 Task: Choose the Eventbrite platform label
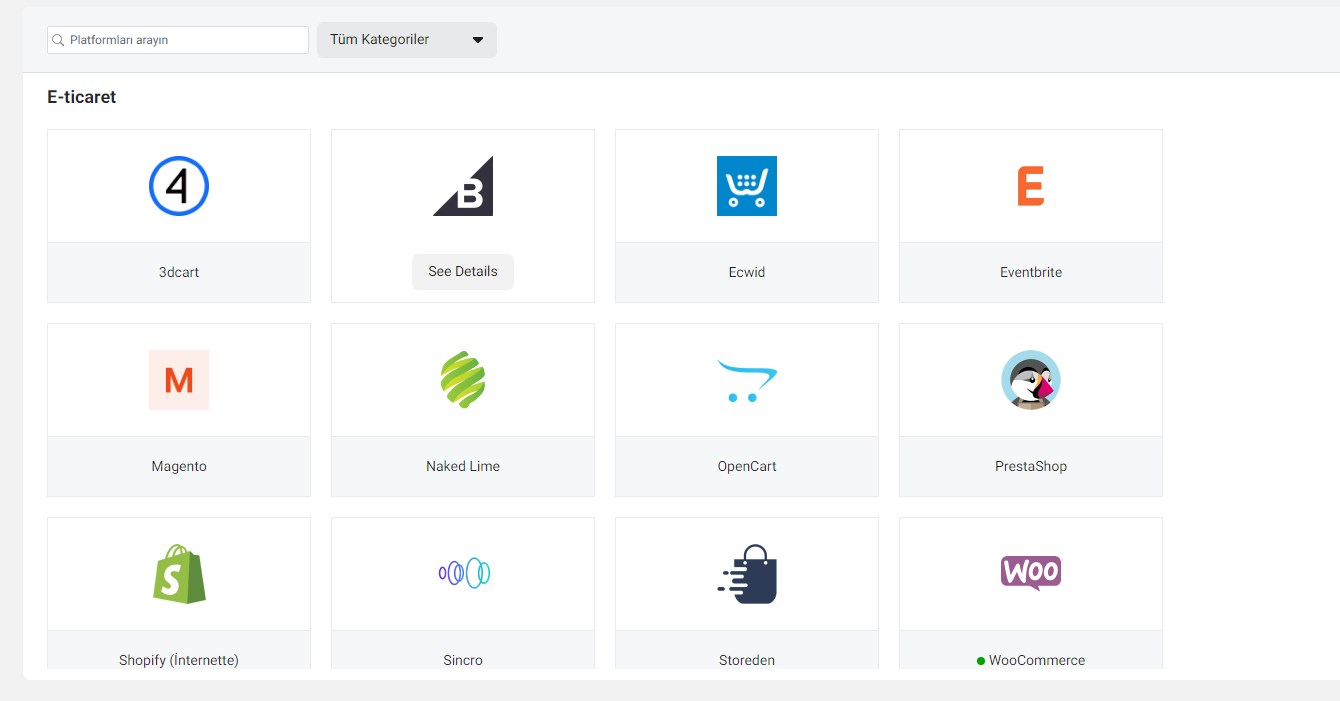coord(1031,272)
